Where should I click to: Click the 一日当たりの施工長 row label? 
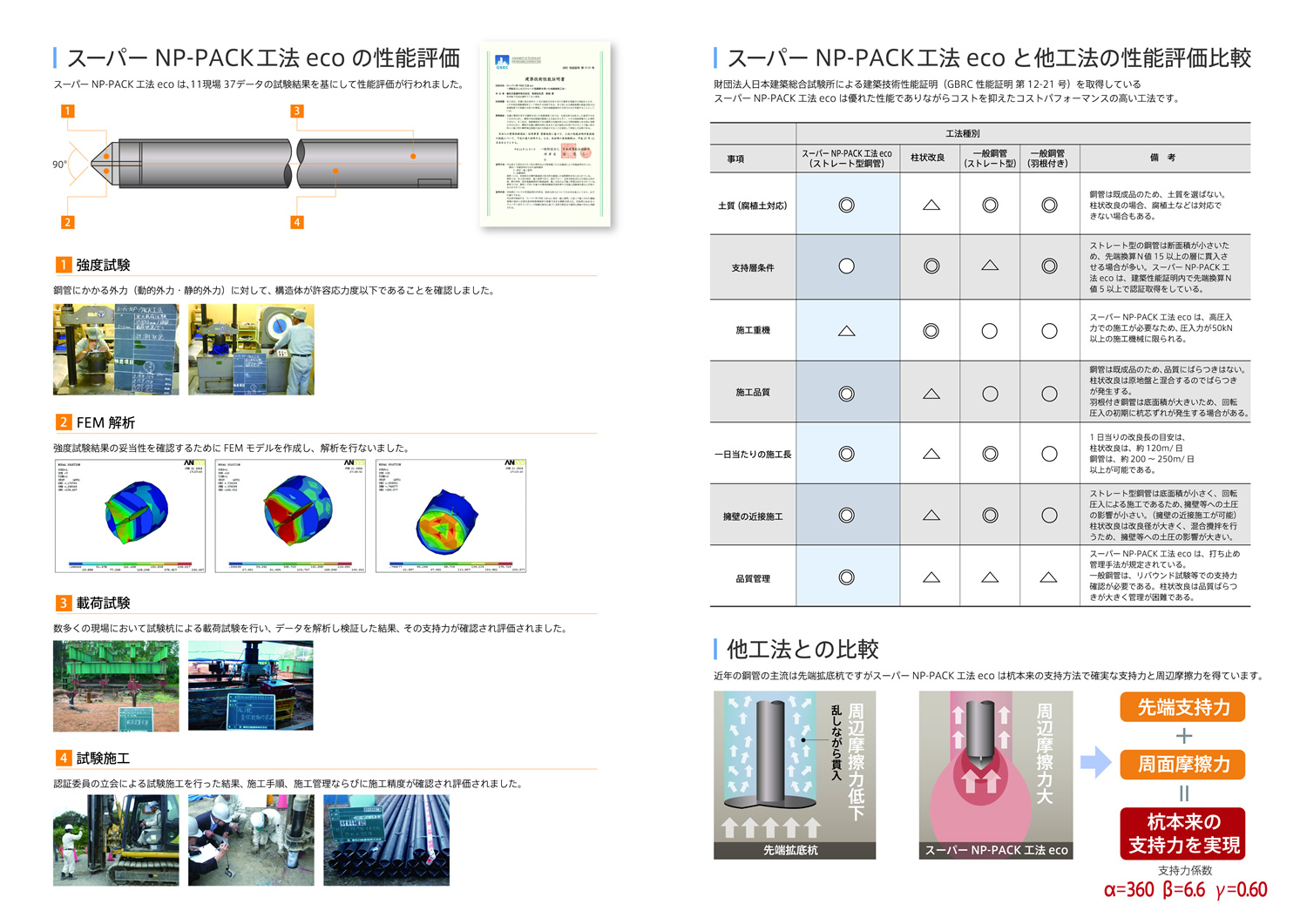753,454
